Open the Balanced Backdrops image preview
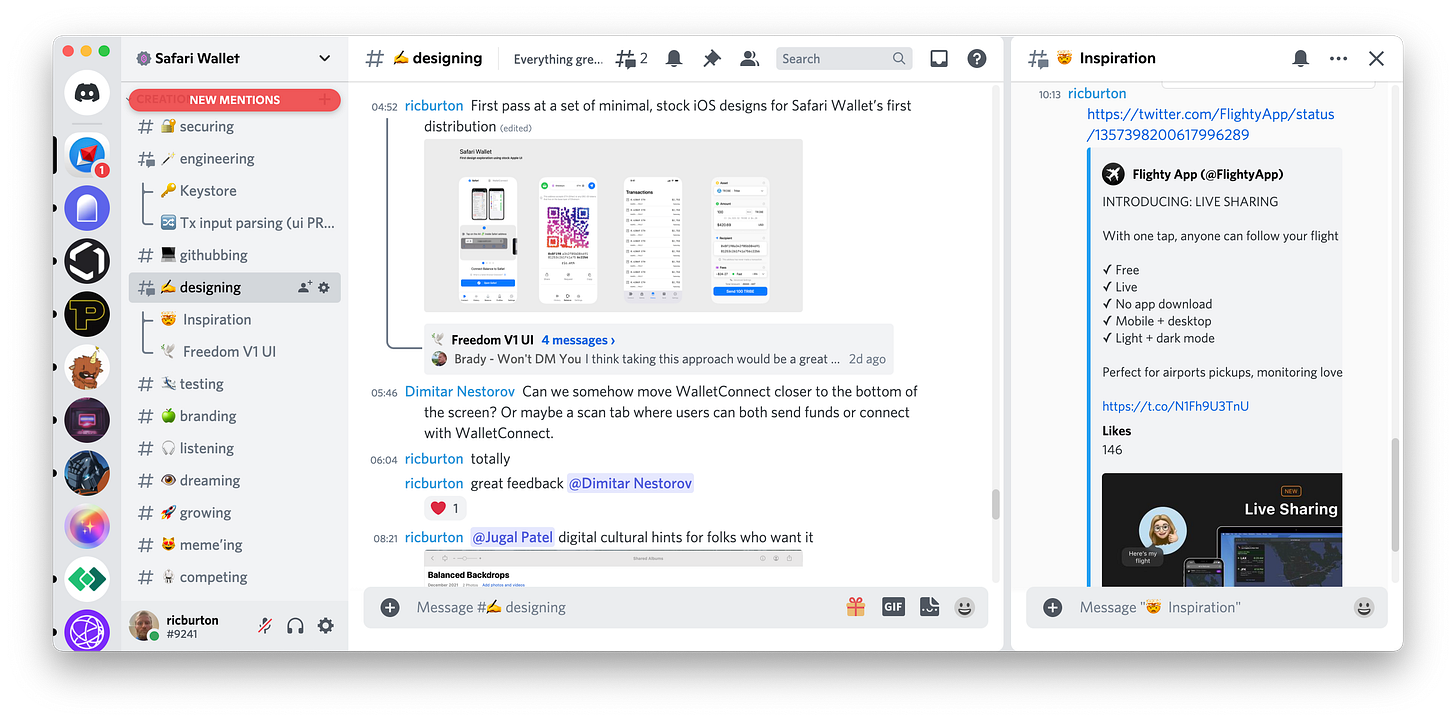 point(613,568)
